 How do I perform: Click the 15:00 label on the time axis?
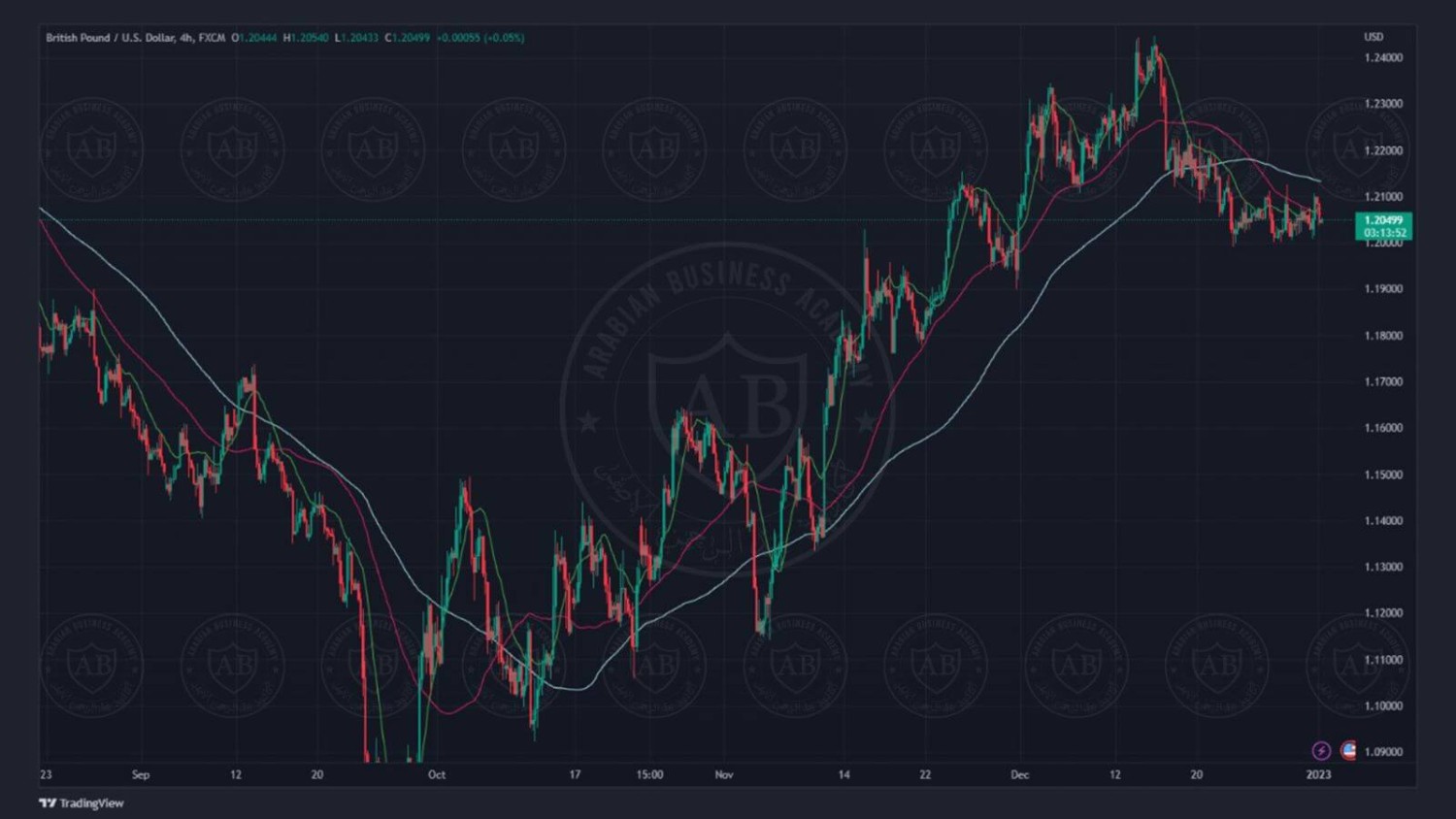[x=649, y=774]
